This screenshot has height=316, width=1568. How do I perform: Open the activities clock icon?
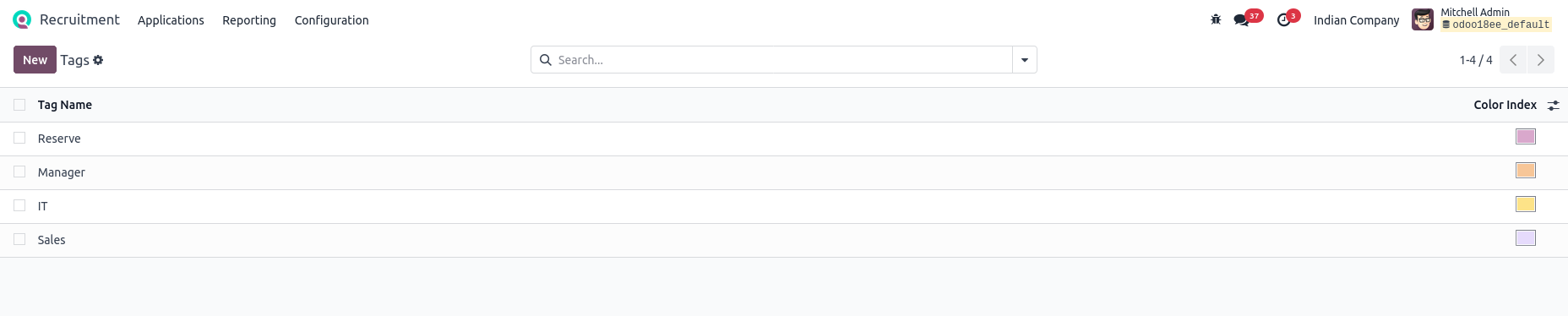tap(1283, 20)
